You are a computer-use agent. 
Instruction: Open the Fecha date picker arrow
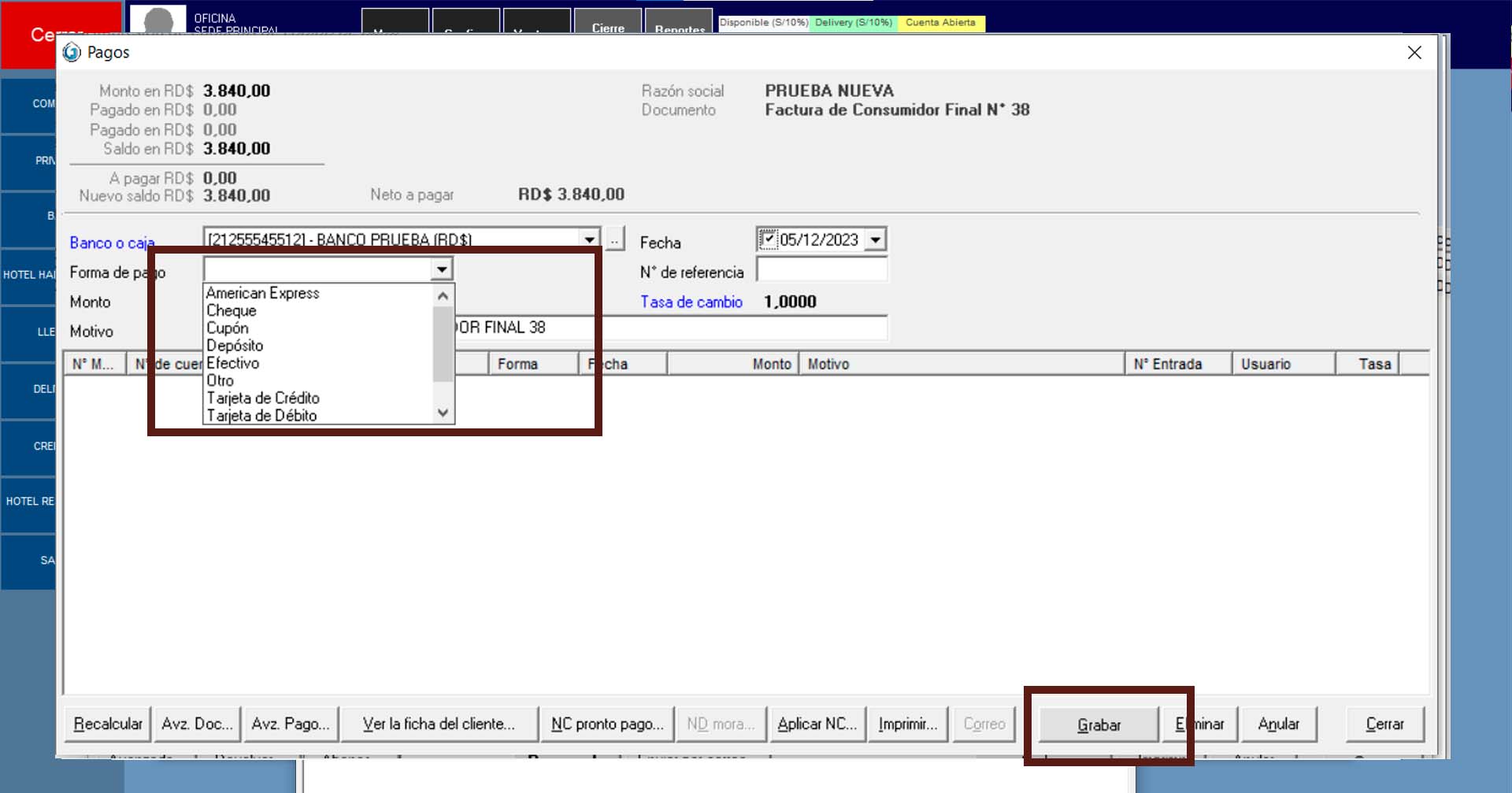(875, 239)
